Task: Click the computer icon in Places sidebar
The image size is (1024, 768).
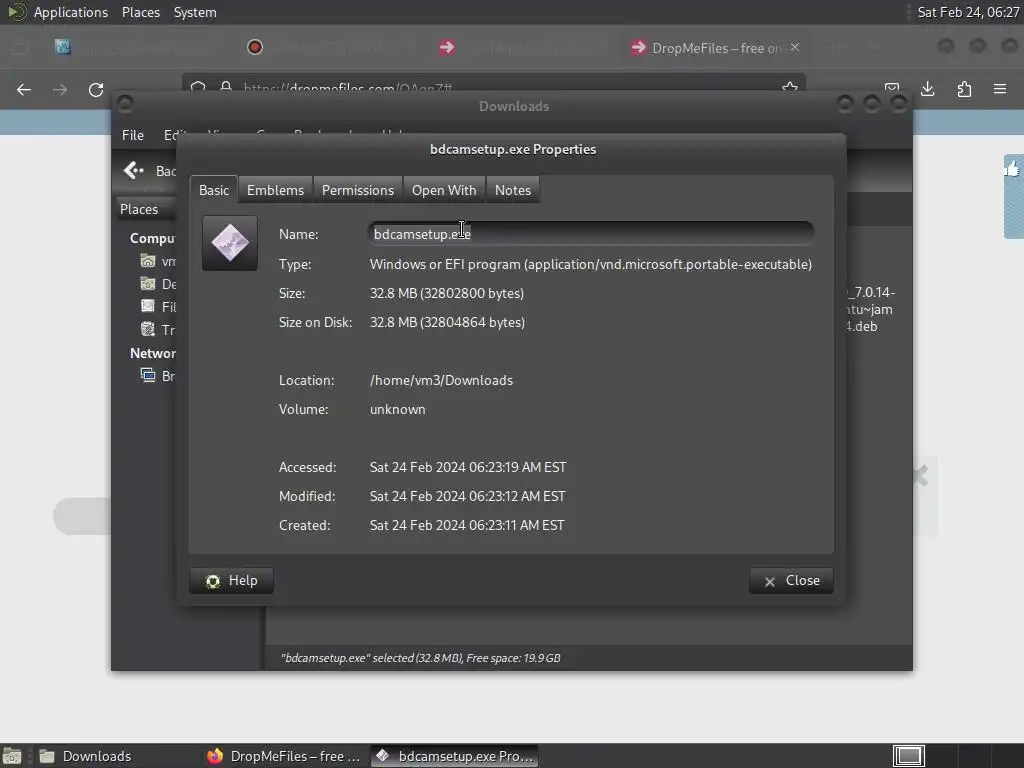Action: (148, 261)
